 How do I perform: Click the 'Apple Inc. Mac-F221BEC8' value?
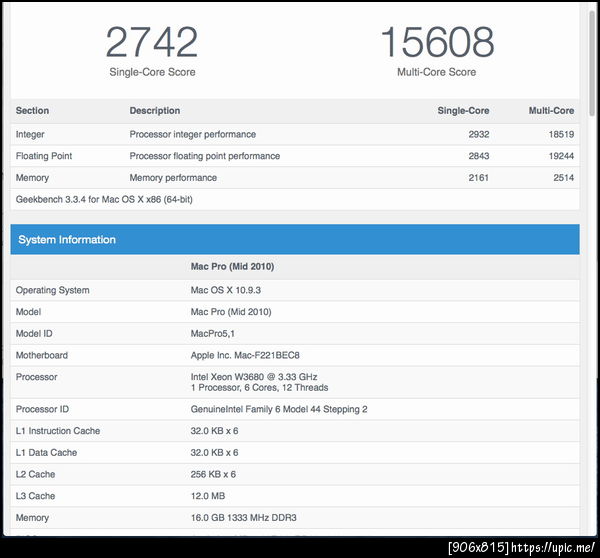click(x=245, y=355)
